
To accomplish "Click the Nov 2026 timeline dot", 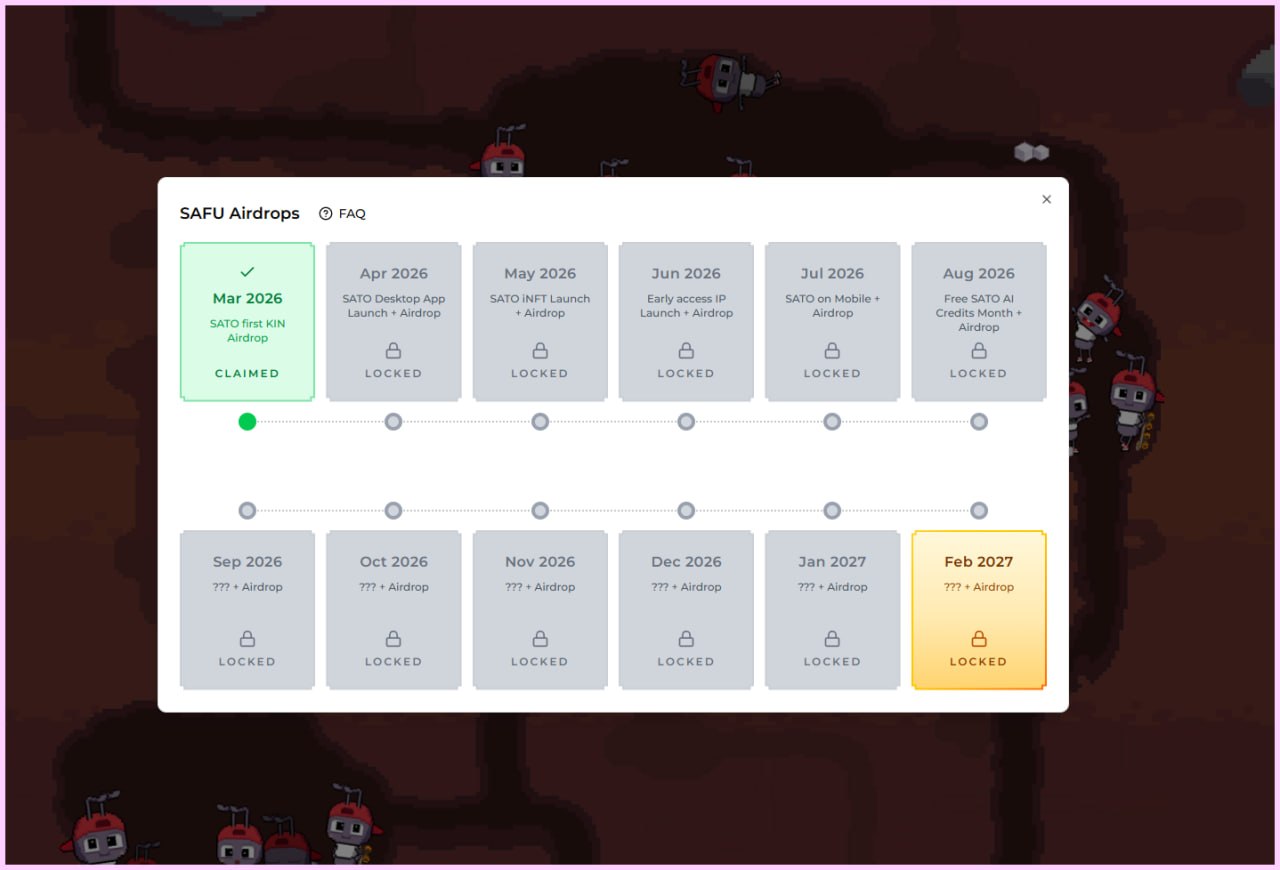I will coord(540,511).
